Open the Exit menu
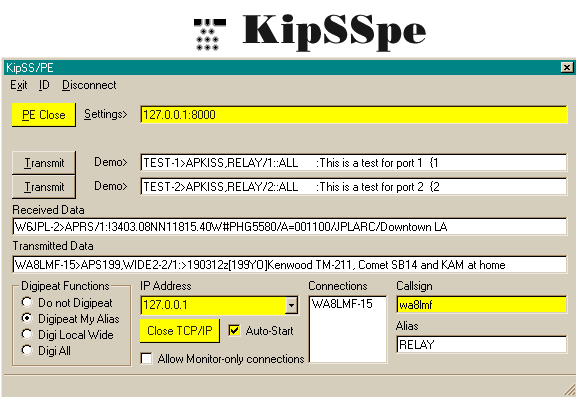The width and height of the screenshot is (579, 398). click(19, 85)
